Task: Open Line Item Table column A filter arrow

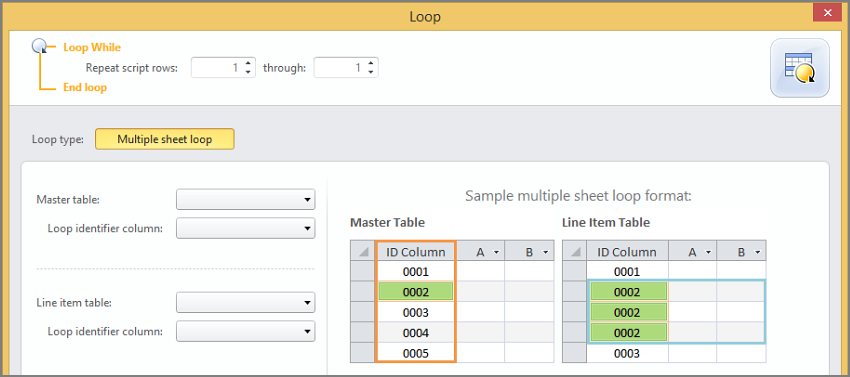Action: click(708, 252)
